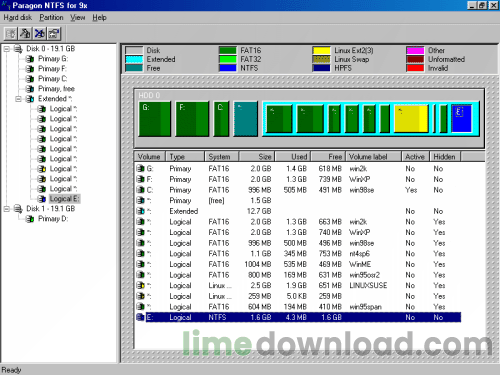The width and height of the screenshot is (500, 375).
Task: Select the C: partition block in HDD 0 map
Action: click(221, 119)
